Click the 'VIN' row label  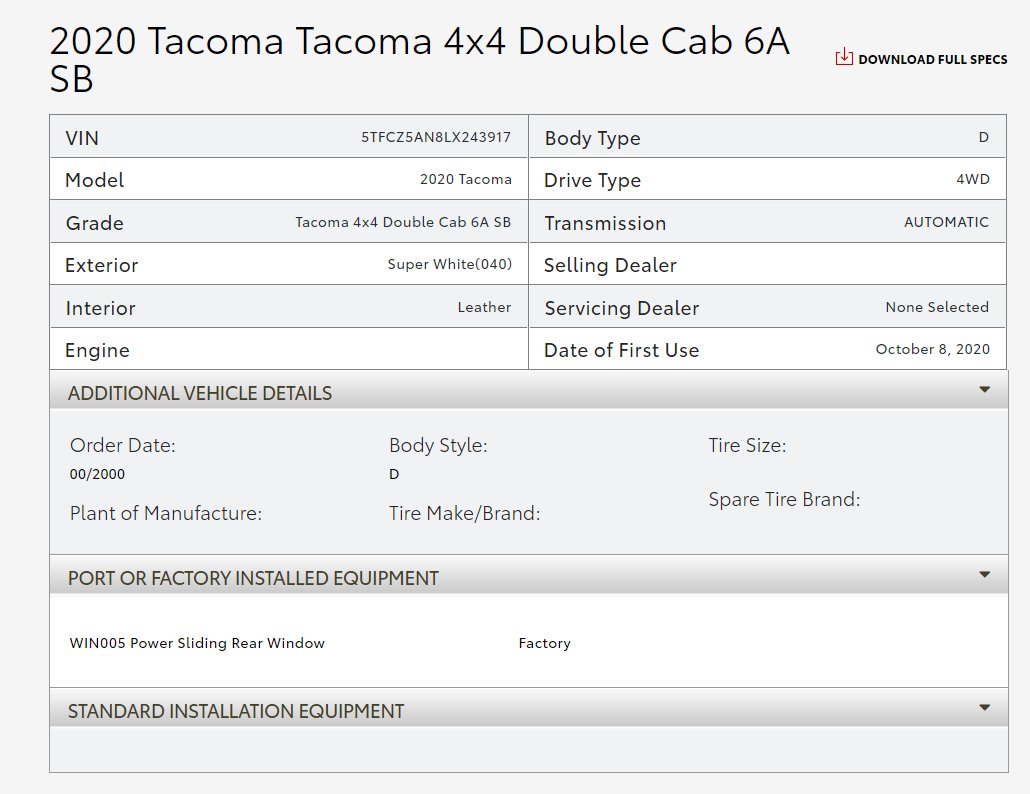tap(82, 138)
